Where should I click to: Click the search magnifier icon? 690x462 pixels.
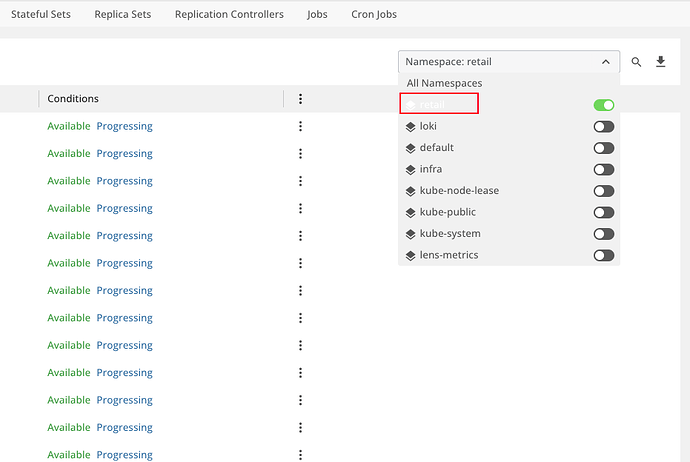click(636, 62)
